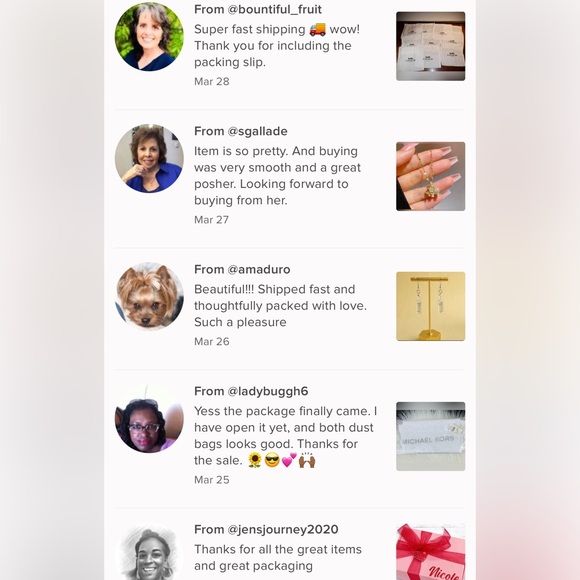Open username @sgallade link
Screen dimensions: 580x580
(257, 131)
